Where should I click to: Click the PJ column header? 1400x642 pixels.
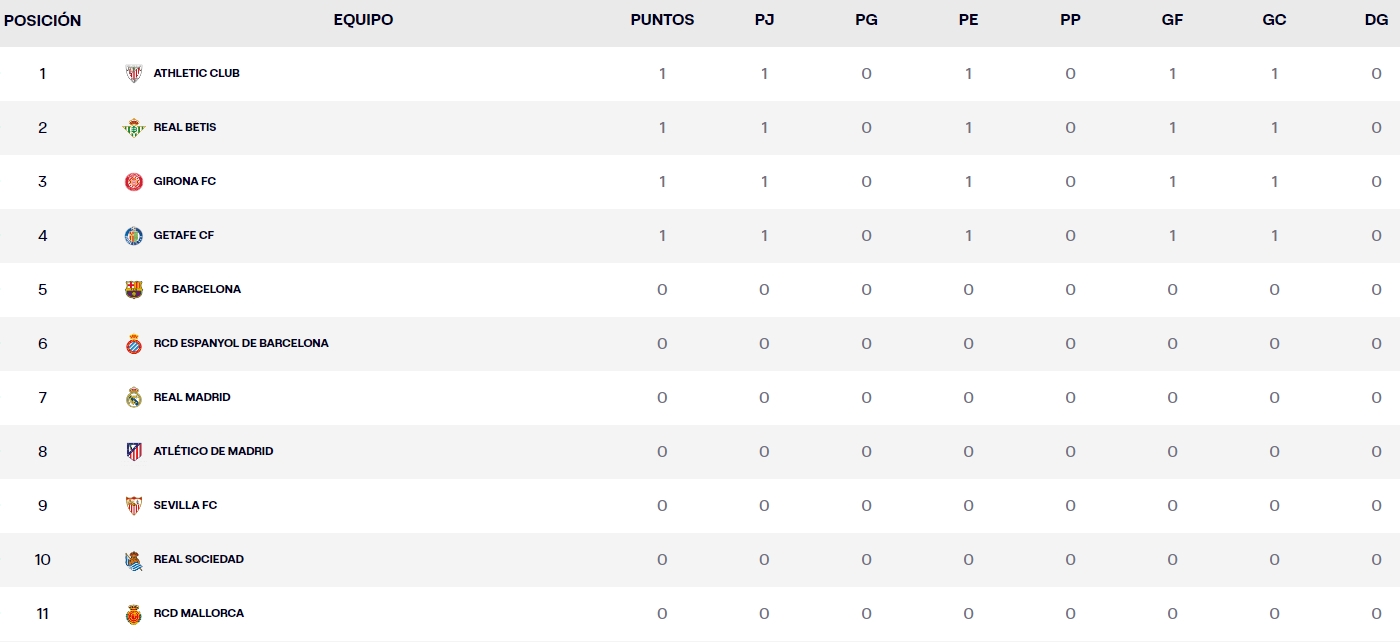point(764,20)
